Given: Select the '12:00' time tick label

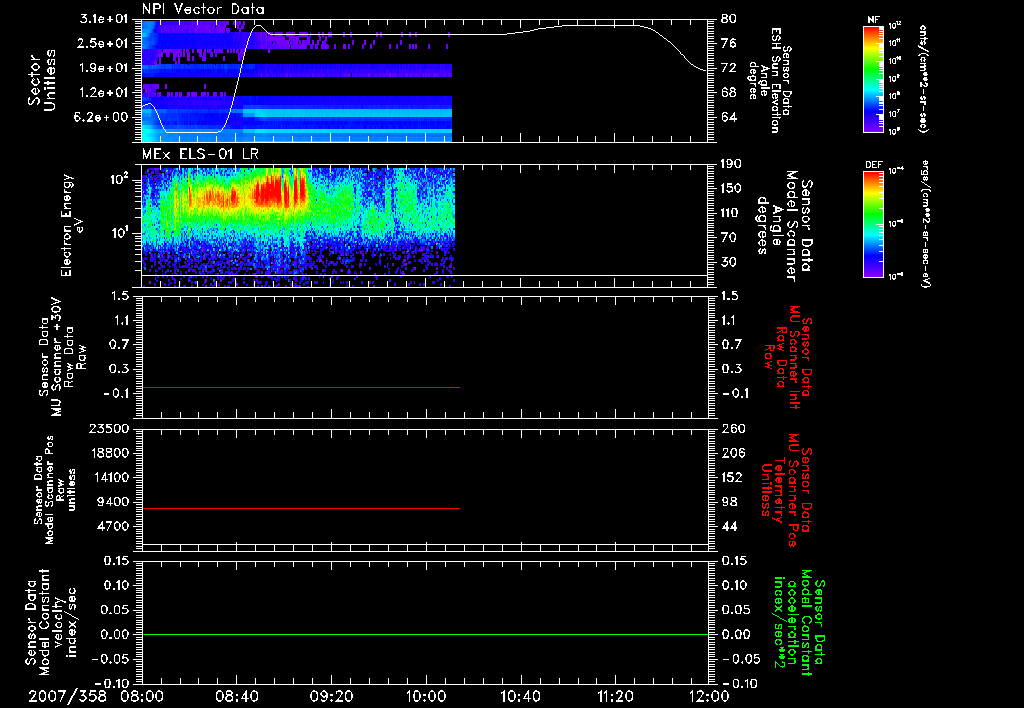Looking at the screenshot, I should [709, 696].
